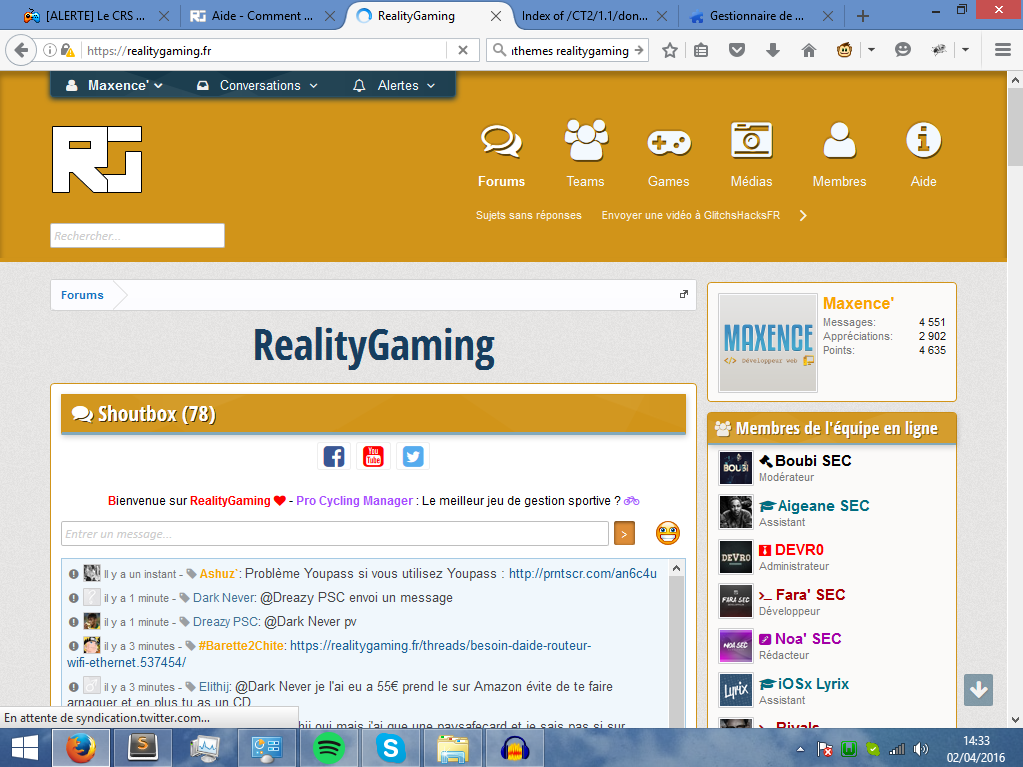Image resolution: width=1023 pixels, height=767 pixels.
Task: Open Noa' SEC's profile
Action: coord(808,639)
